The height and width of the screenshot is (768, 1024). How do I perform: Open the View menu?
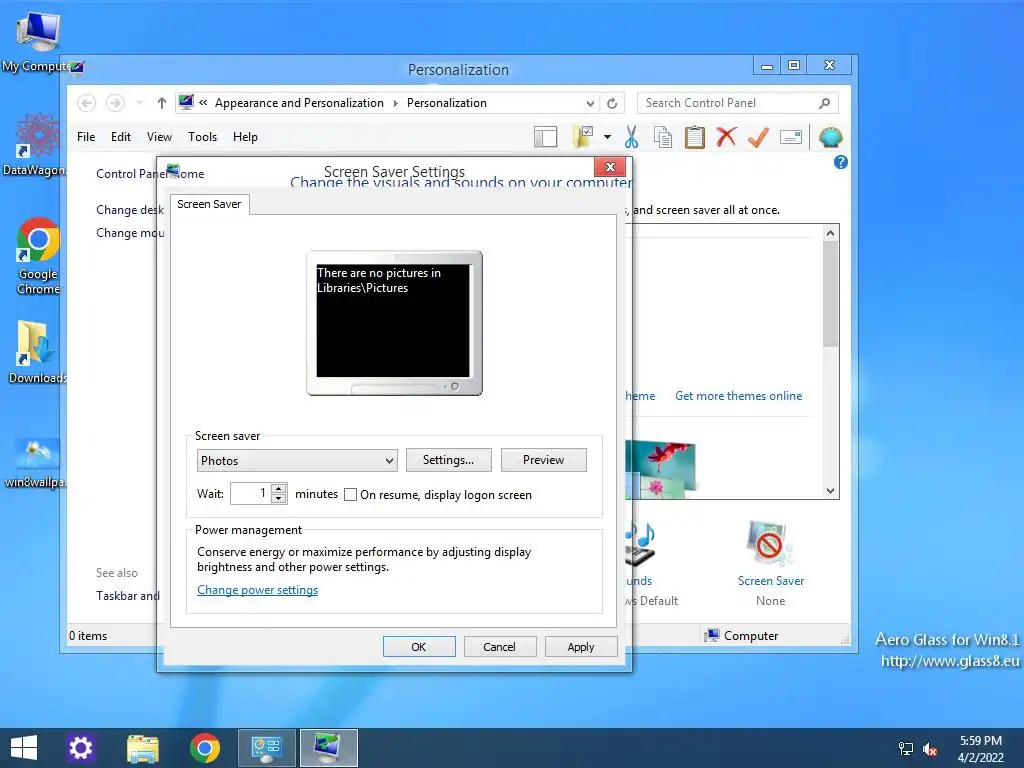point(159,136)
